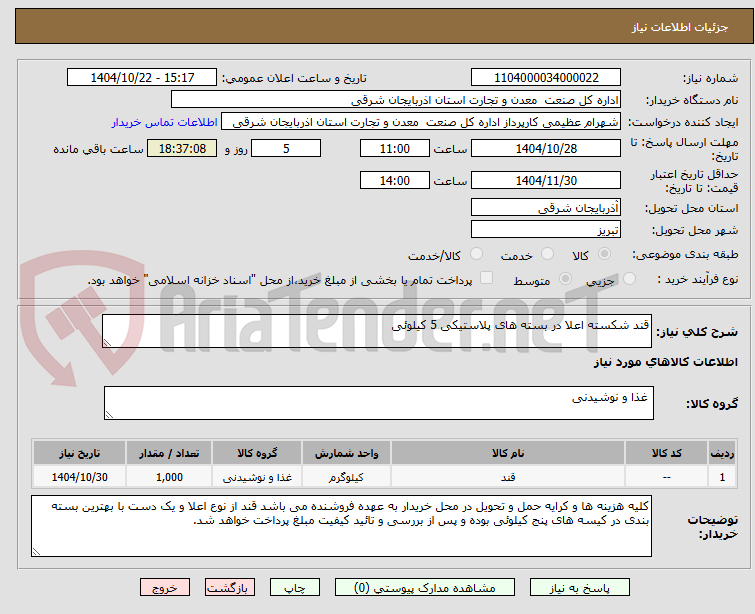Click the شماره نیاز number field
The height and width of the screenshot is (614, 755).
(546, 78)
